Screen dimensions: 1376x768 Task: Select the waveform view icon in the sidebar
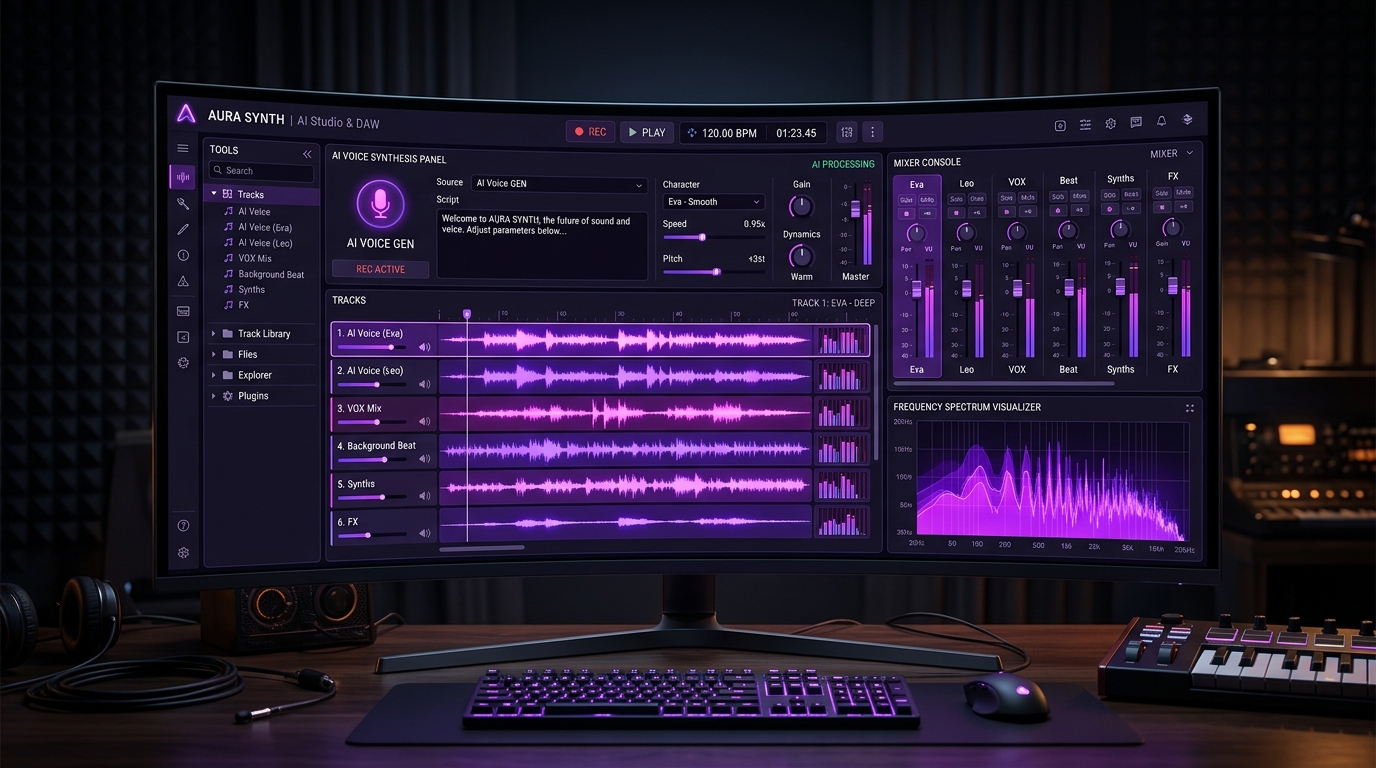(x=183, y=177)
